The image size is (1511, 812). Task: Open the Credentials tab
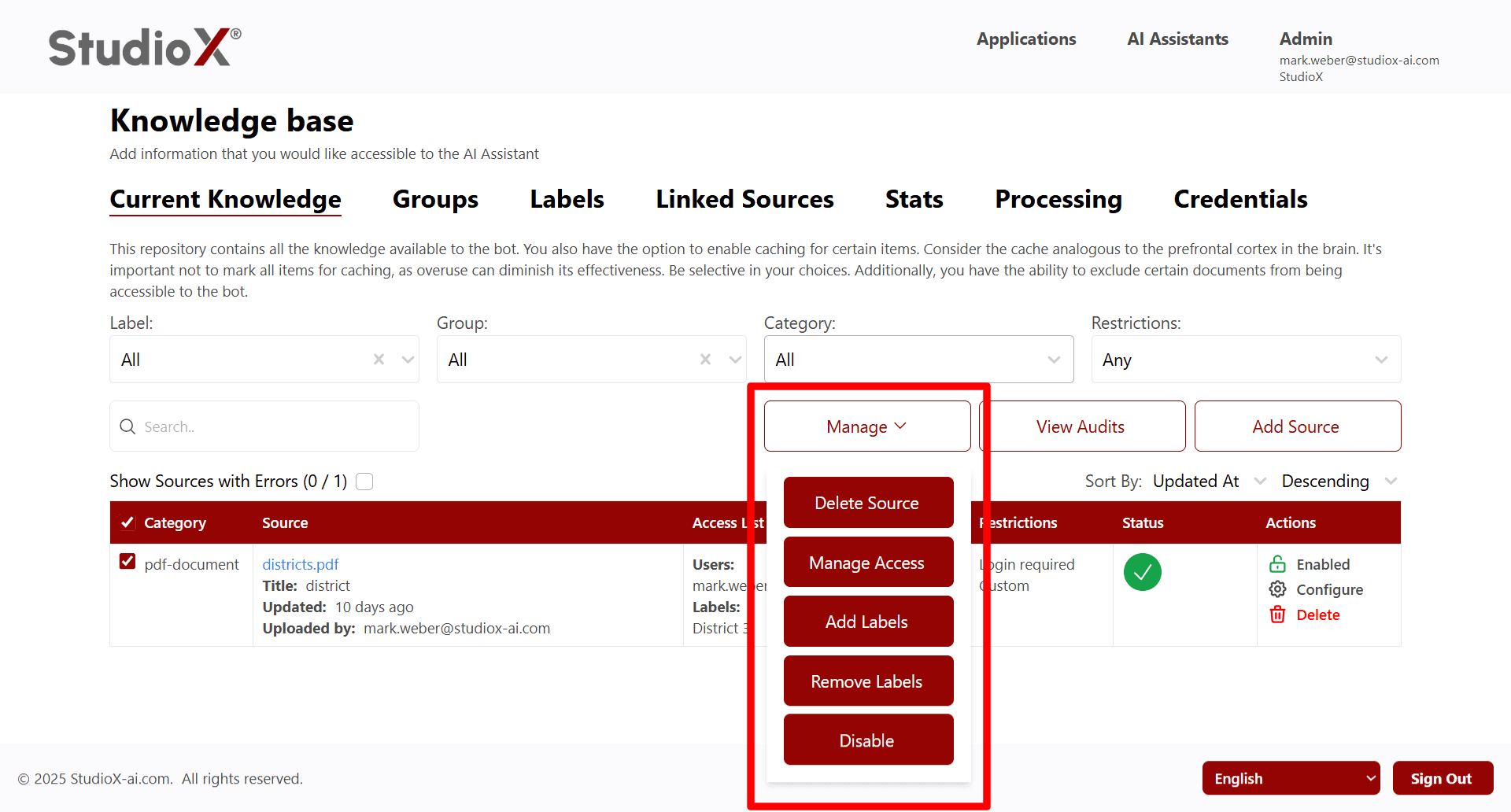coord(1240,199)
